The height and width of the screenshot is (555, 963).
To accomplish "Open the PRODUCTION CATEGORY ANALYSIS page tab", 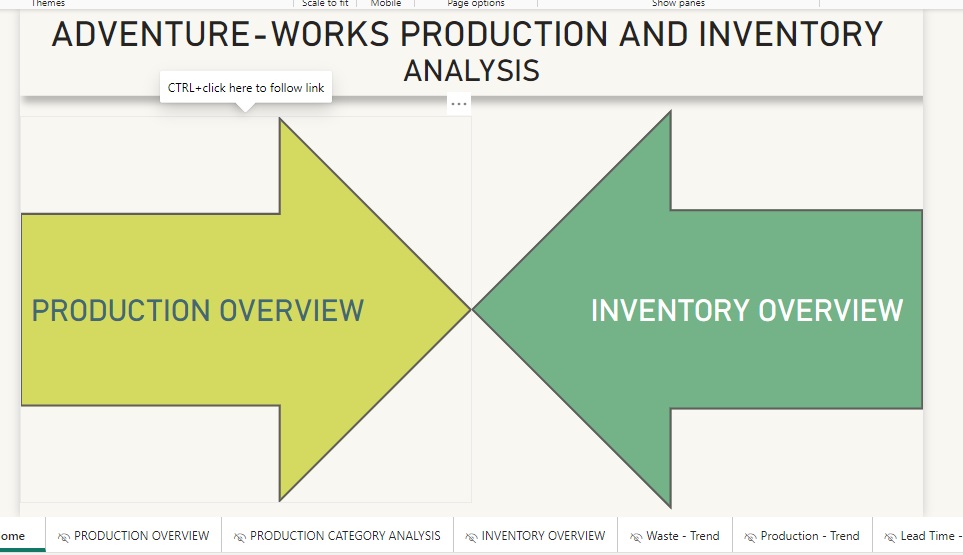I will click(x=344, y=536).
